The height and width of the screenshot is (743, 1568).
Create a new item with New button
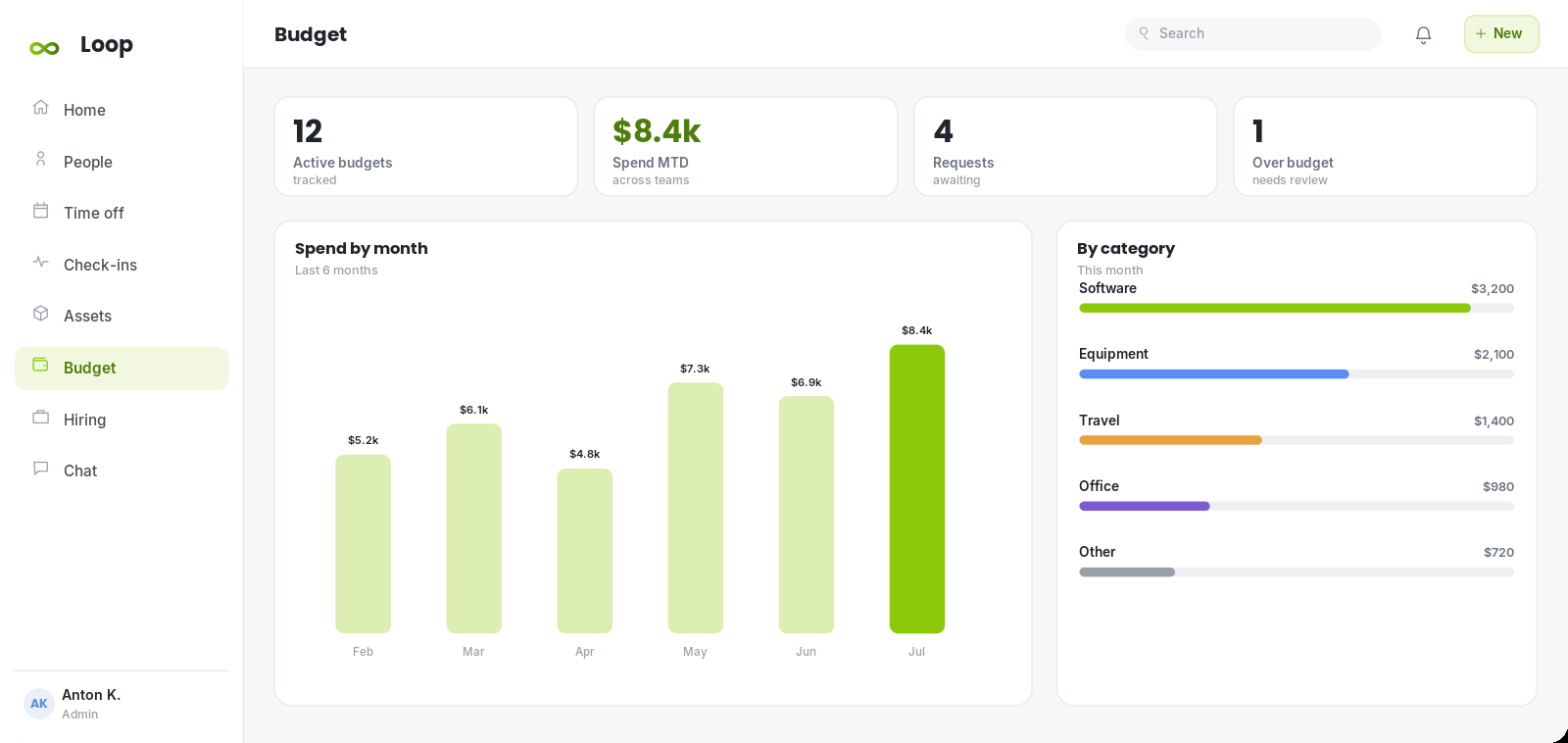pyautogui.click(x=1501, y=33)
